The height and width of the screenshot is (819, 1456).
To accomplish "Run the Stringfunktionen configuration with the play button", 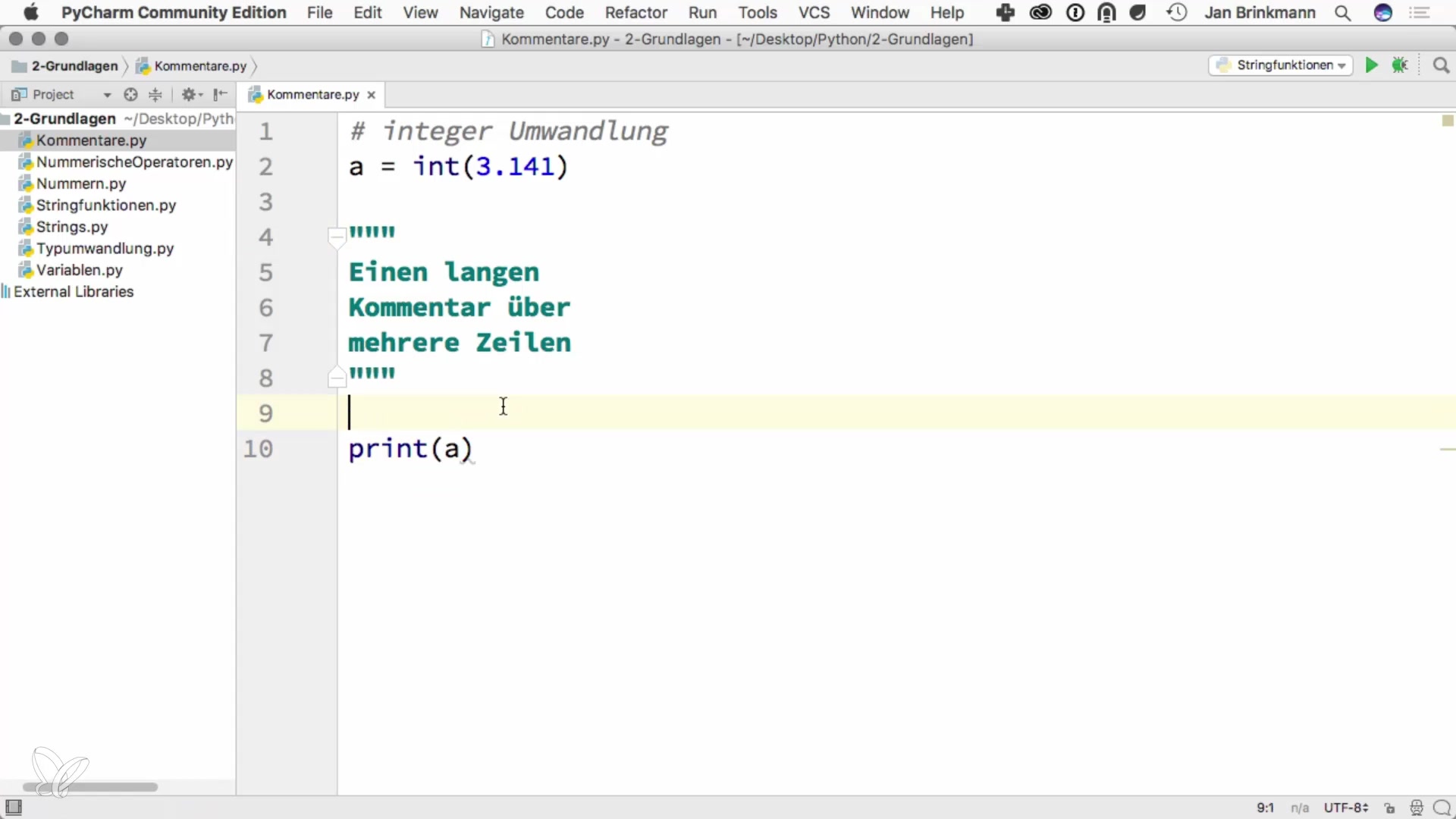I will [x=1371, y=65].
